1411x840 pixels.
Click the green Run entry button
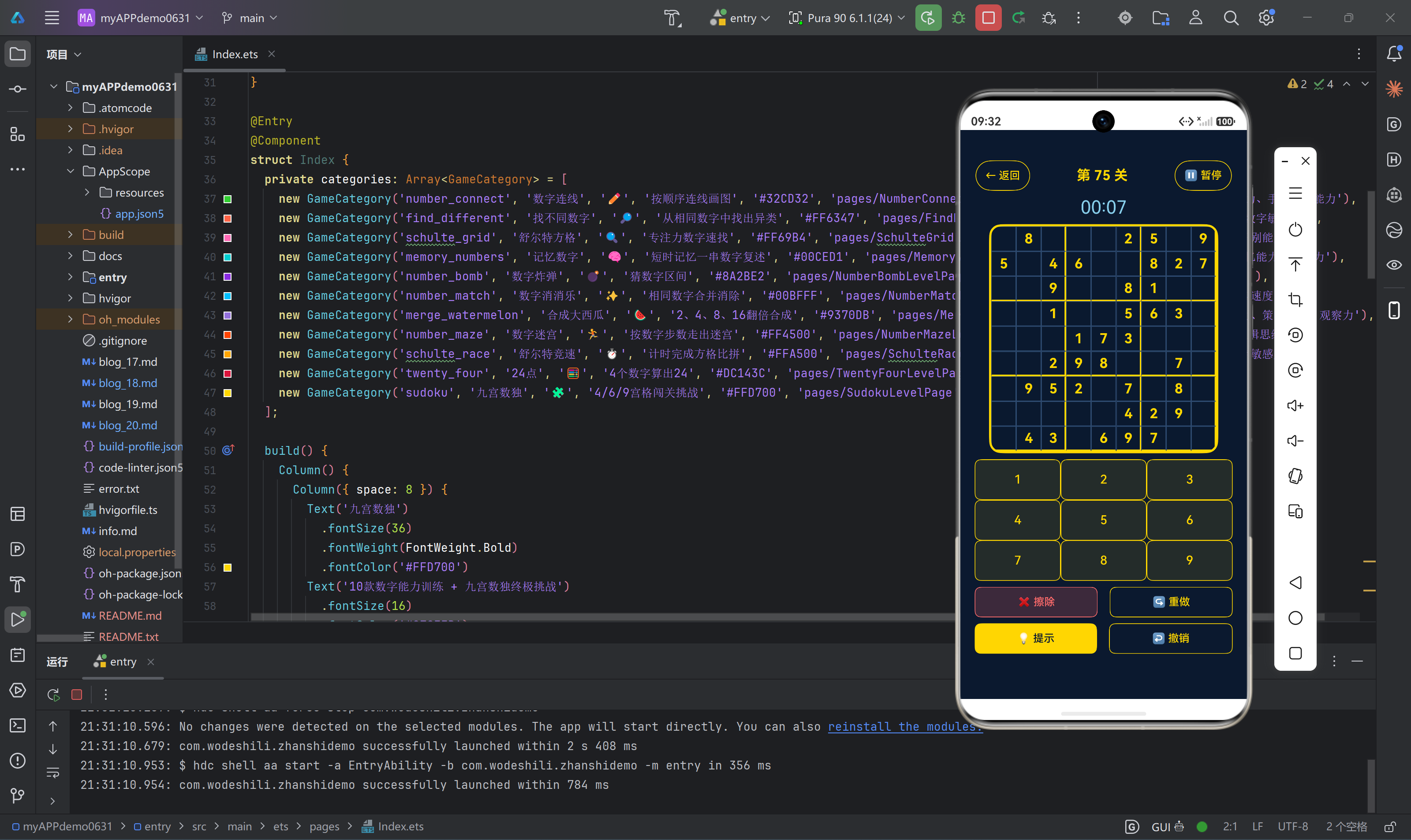928,18
